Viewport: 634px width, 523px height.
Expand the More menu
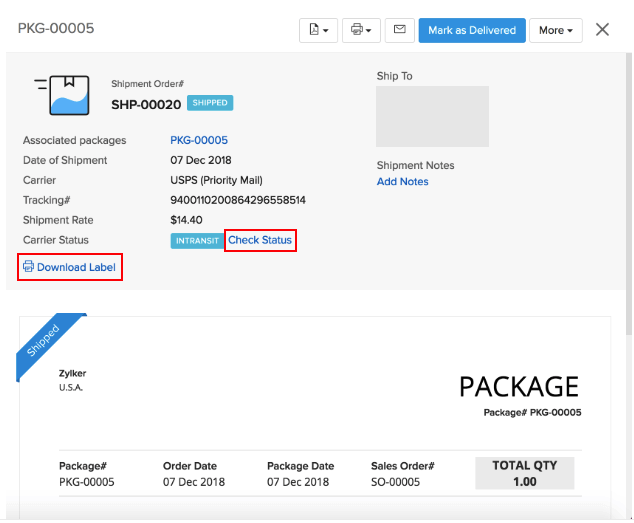tap(556, 30)
